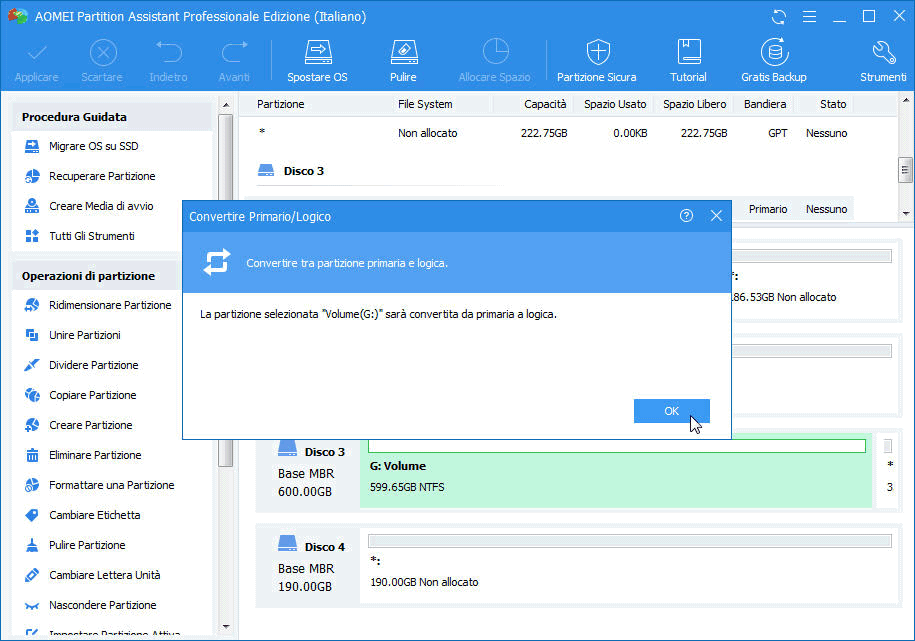Image resolution: width=915 pixels, height=641 pixels.
Task: Select G: Volume partition block
Action: click(x=616, y=471)
